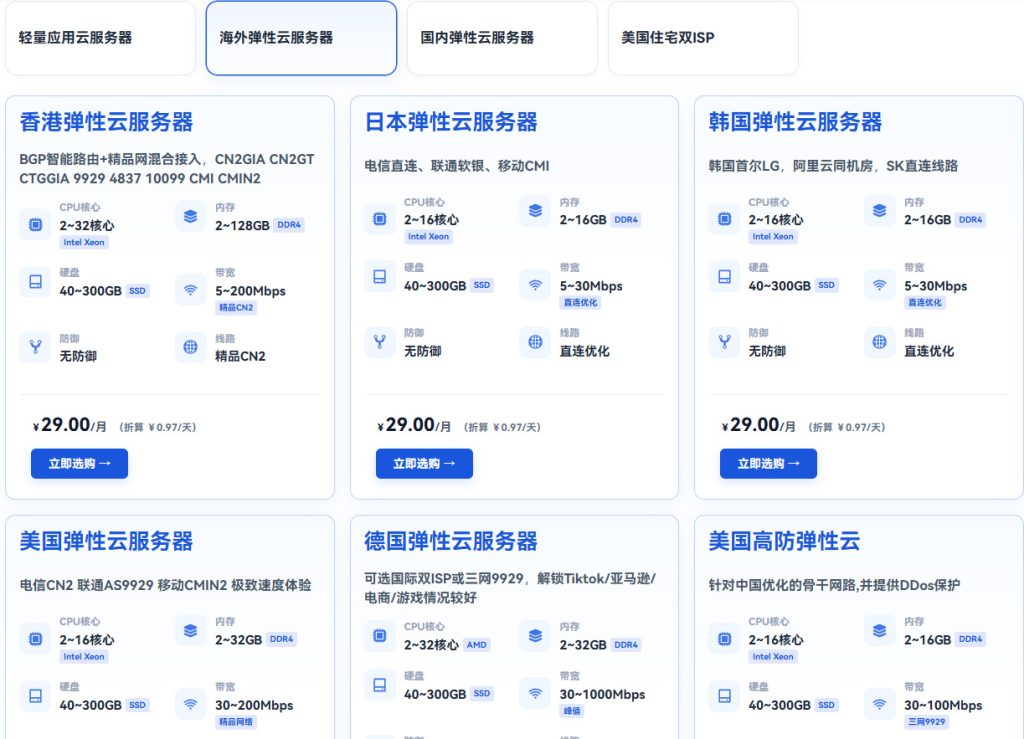Click the memory icon in the 美国高防 card

coord(880,631)
